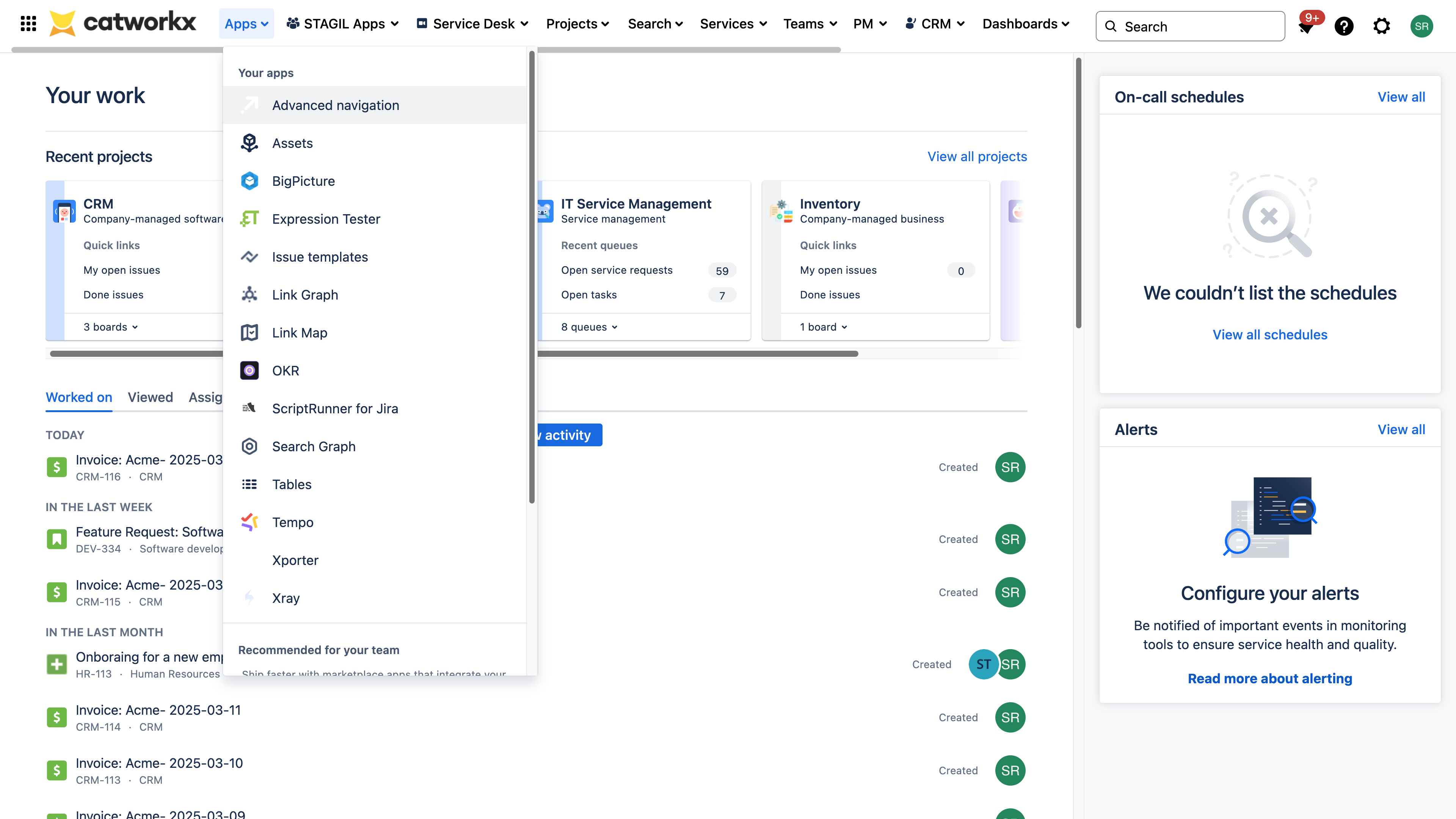Click the apps dropdown vertical scrollbar

pyautogui.click(x=531, y=277)
